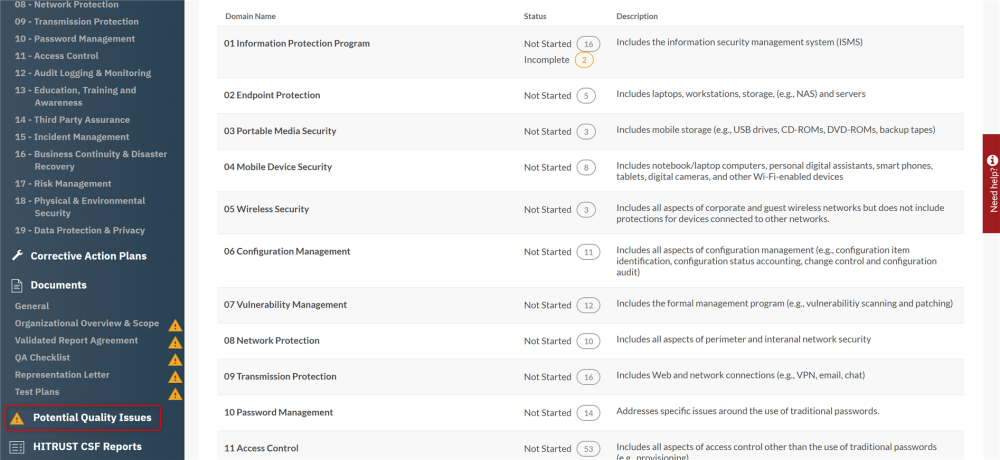The width and height of the screenshot is (1000, 460).
Task: Click the Potential Quality Issues warning triangle
Action: [17, 418]
